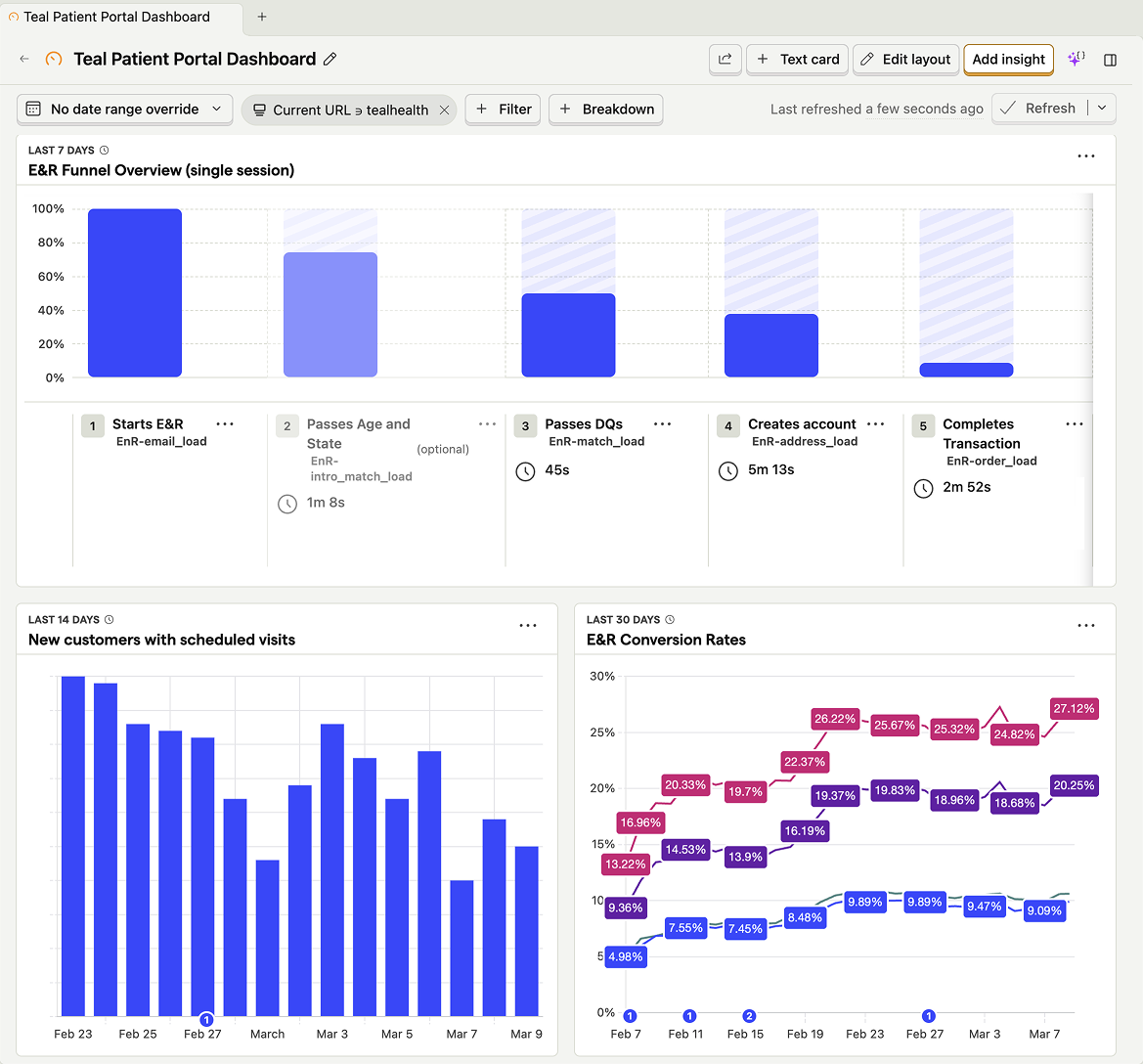The width and height of the screenshot is (1143, 1064).
Task: Click the 4.98% data label
Action: [626, 956]
